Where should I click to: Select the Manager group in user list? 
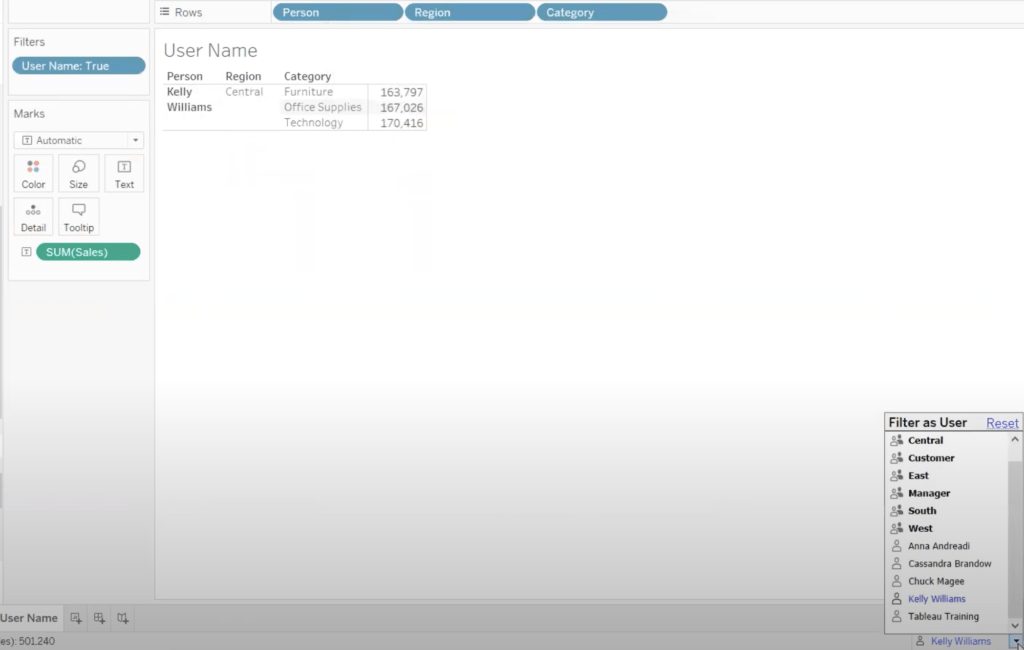point(929,493)
